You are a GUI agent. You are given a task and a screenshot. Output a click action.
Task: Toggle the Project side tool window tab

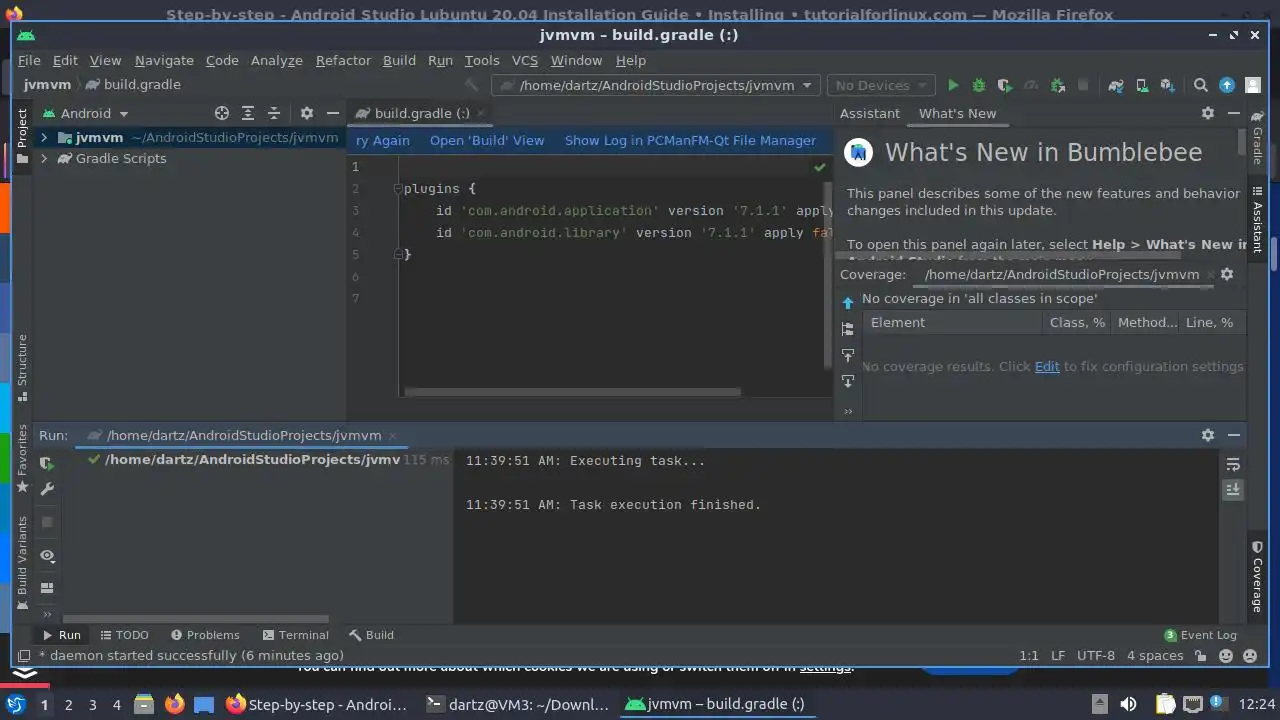pos(22,136)
